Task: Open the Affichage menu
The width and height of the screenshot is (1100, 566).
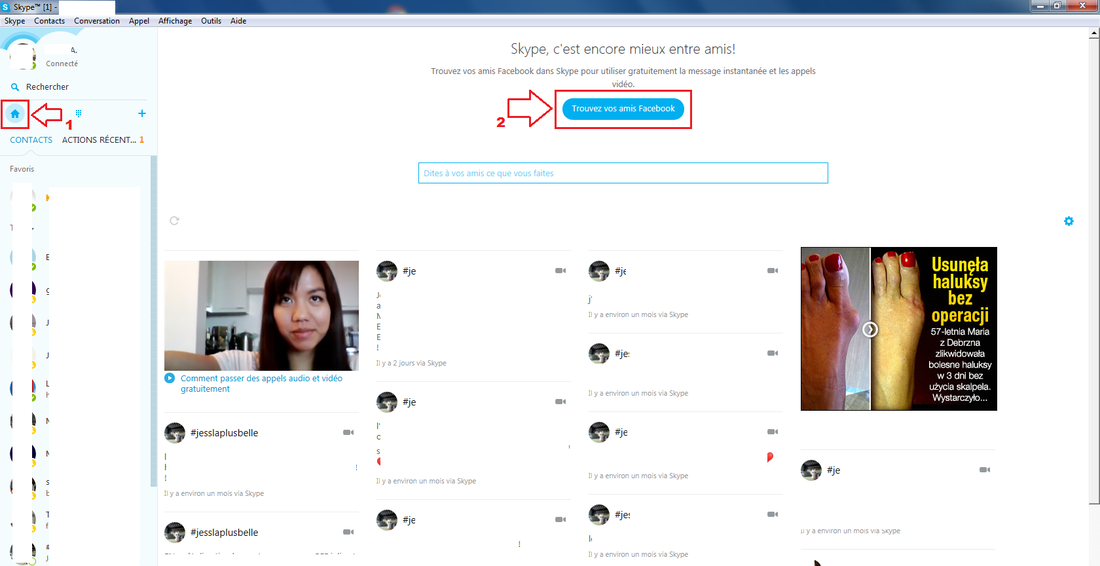Action: (175, 21)
